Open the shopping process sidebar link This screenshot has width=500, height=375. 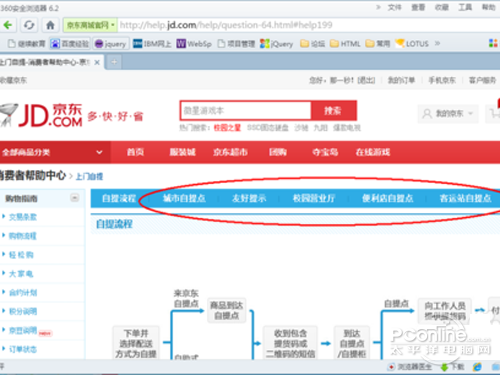pos(23,236)
